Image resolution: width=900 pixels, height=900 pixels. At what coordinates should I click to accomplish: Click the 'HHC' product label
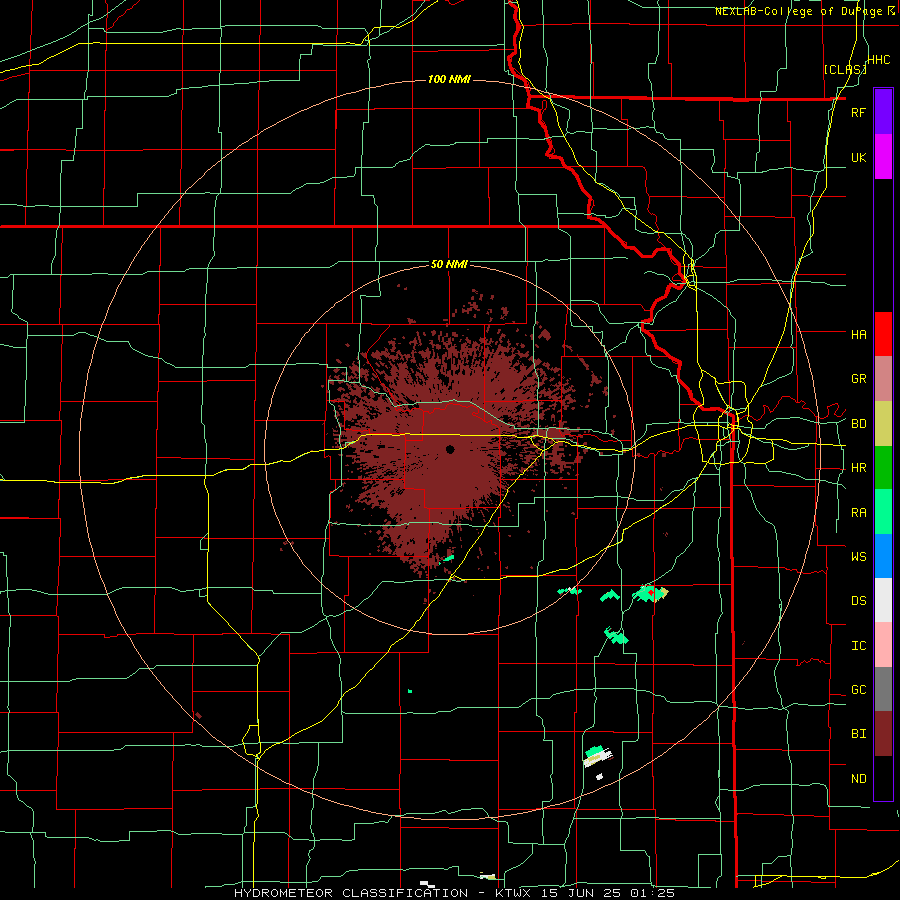coord(878,60)
